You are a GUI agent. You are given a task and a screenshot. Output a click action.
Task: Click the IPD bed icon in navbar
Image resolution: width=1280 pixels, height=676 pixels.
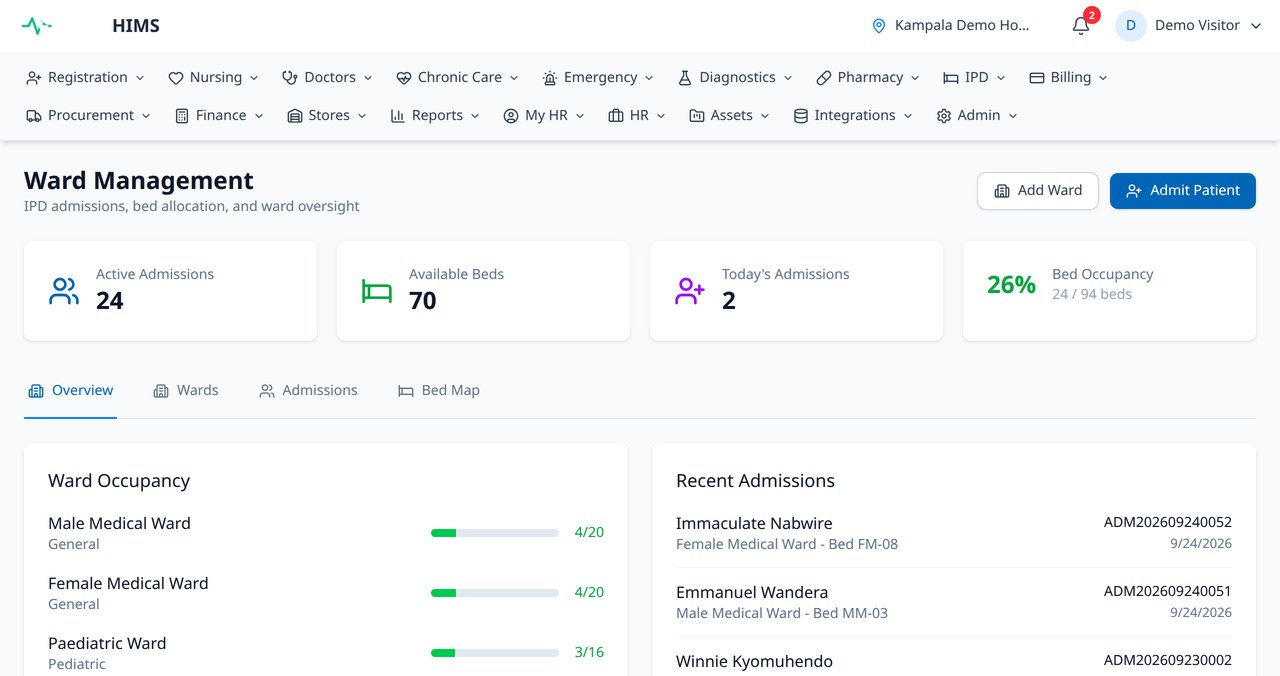pos(951,78)
